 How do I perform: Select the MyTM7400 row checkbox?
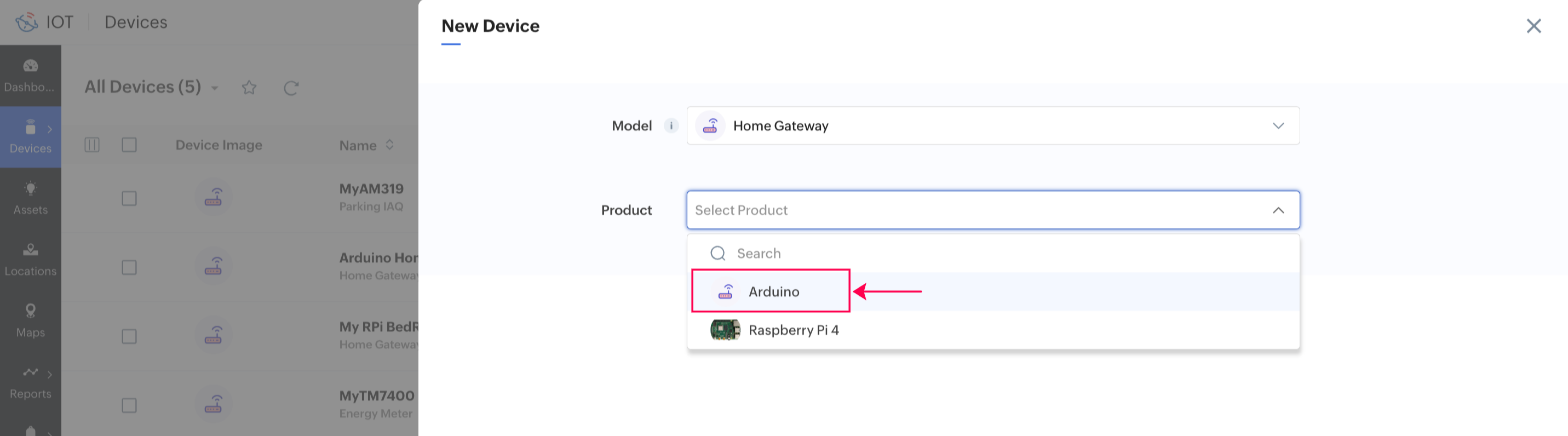[129, 405]
